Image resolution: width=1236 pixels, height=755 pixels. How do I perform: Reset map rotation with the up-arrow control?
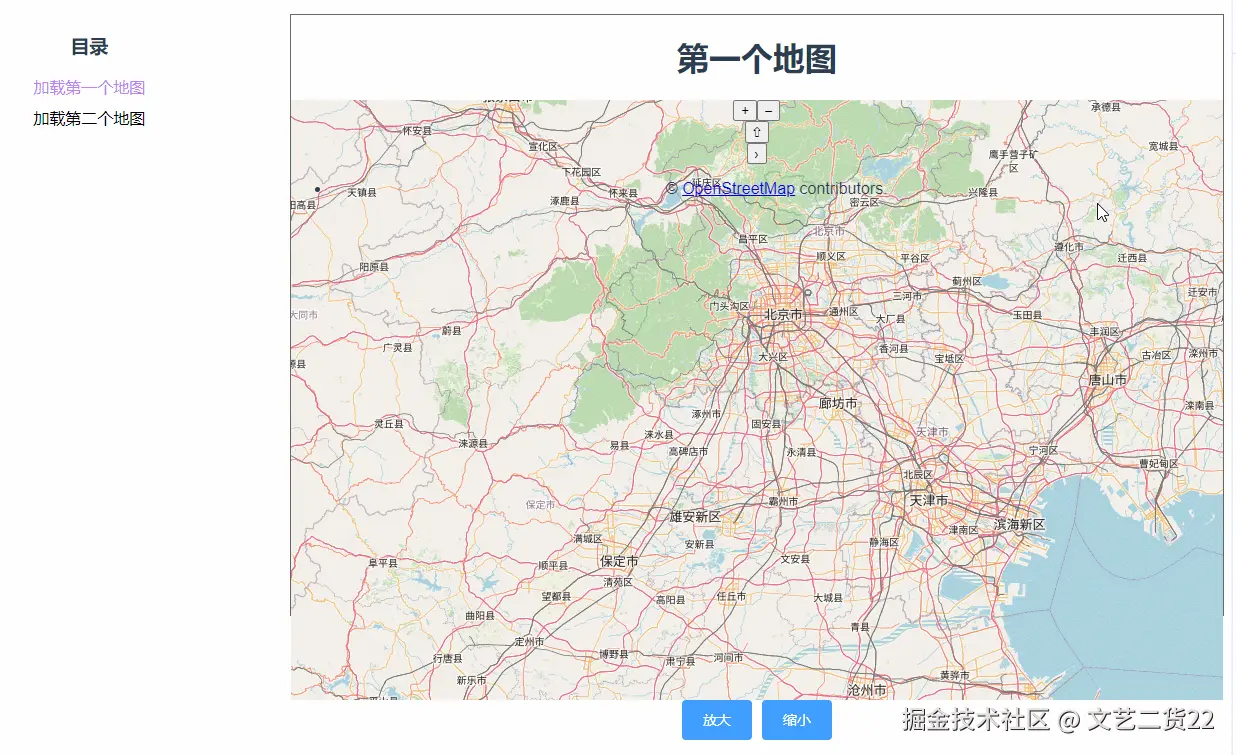(757, 132)
